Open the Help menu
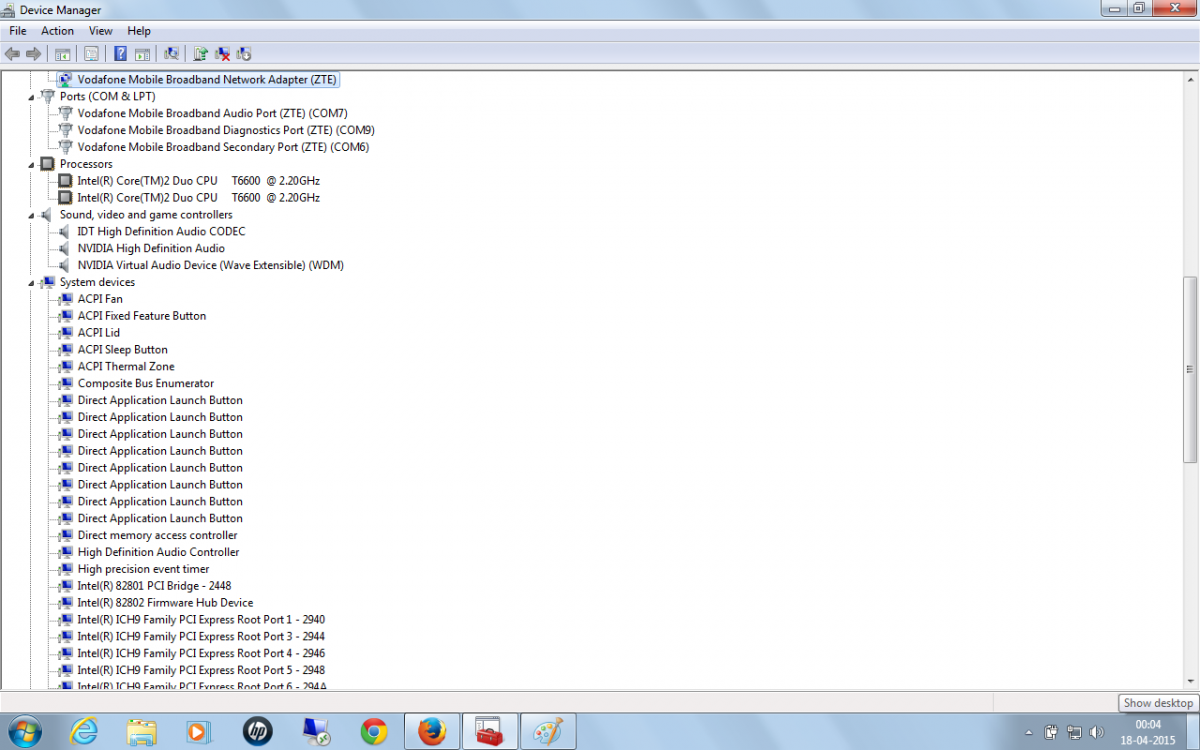Image resolution: width=1200 pixels, height=750 pixels. (139, 31)
